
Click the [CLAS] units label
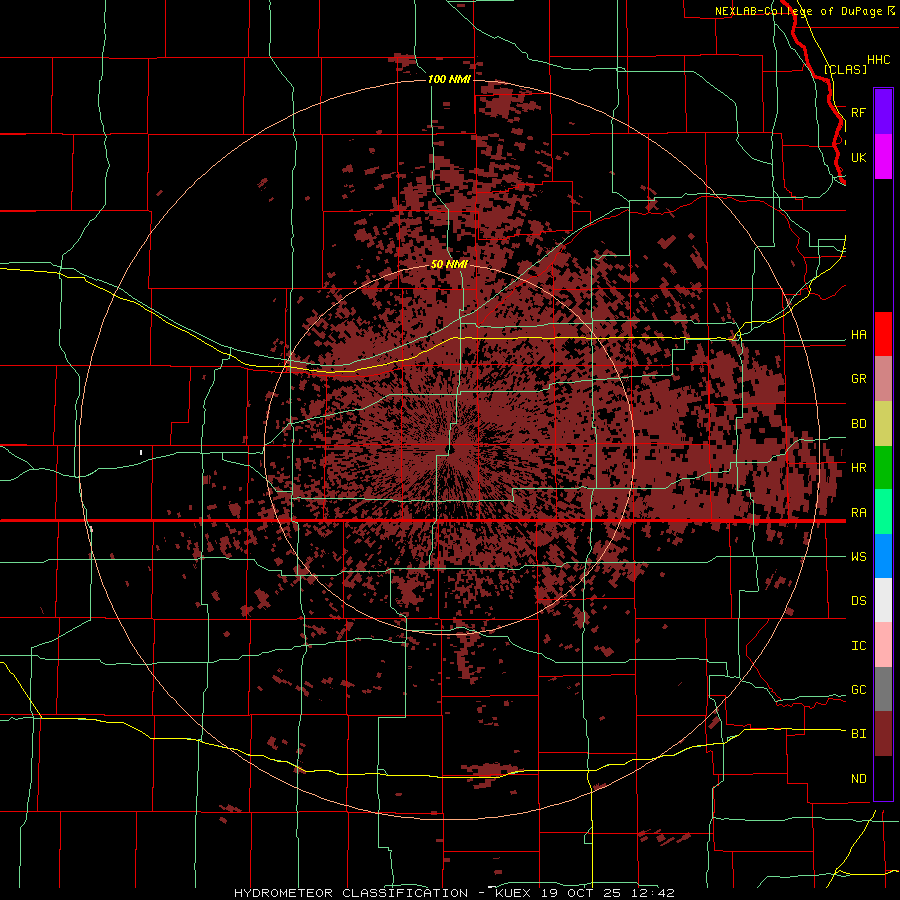pyautogui.click(x=845, y=69)
